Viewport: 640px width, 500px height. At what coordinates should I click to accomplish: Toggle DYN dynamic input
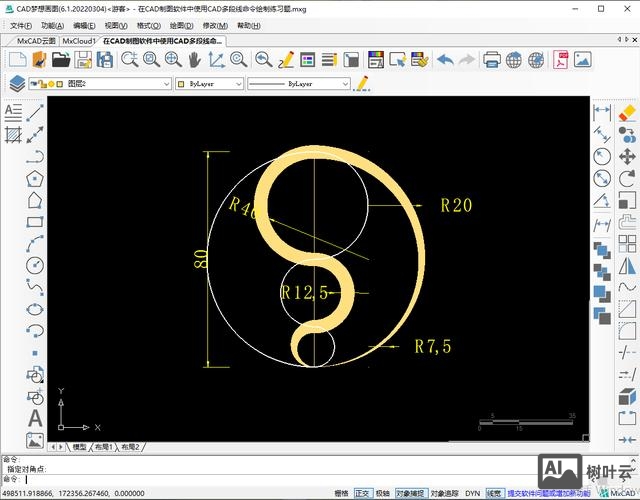coord(472,493)
